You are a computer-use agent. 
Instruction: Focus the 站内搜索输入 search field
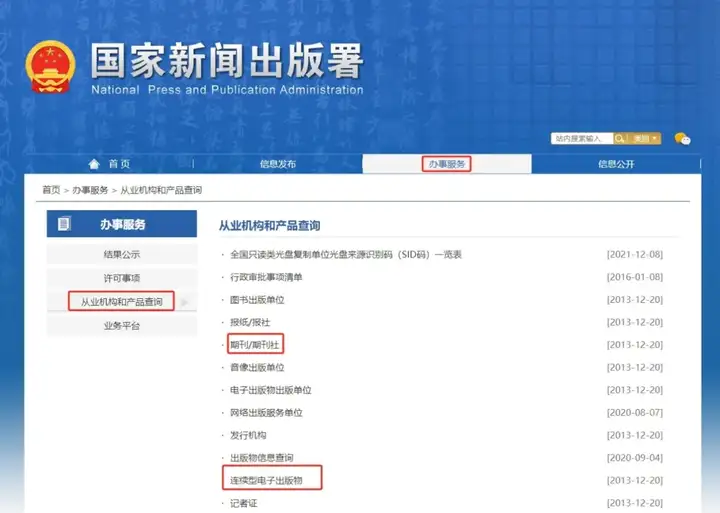(x=582, y=138)
